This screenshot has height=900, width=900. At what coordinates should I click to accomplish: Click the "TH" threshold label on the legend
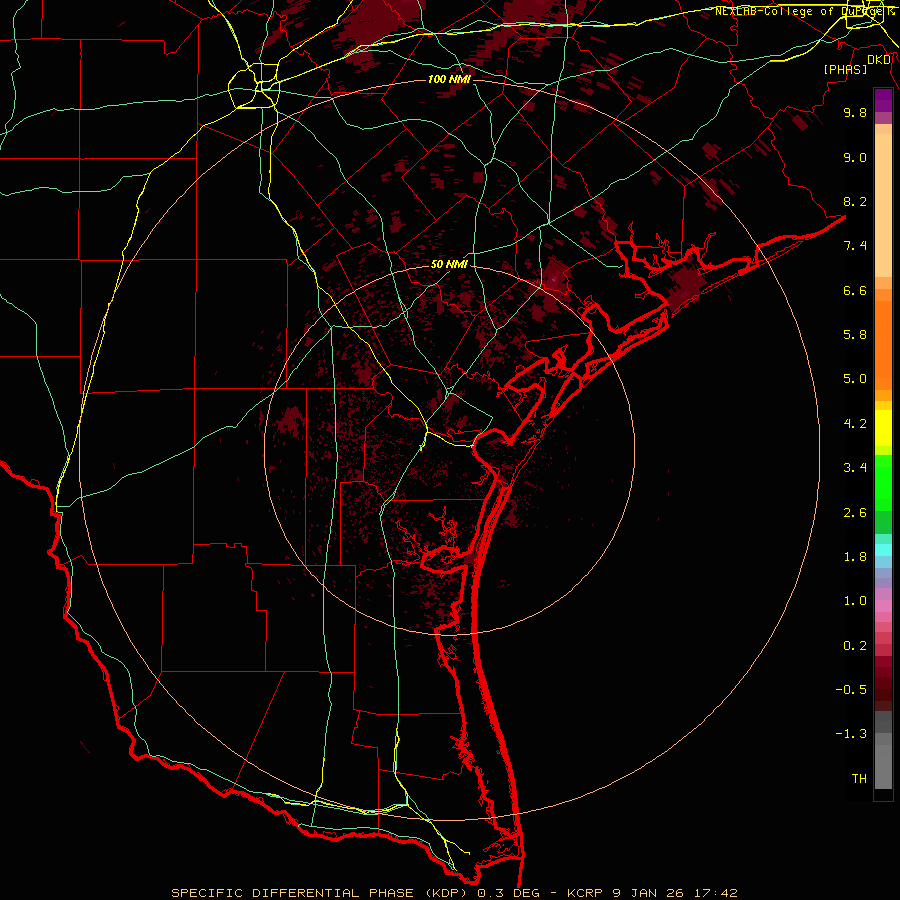[x=859, y=779]
